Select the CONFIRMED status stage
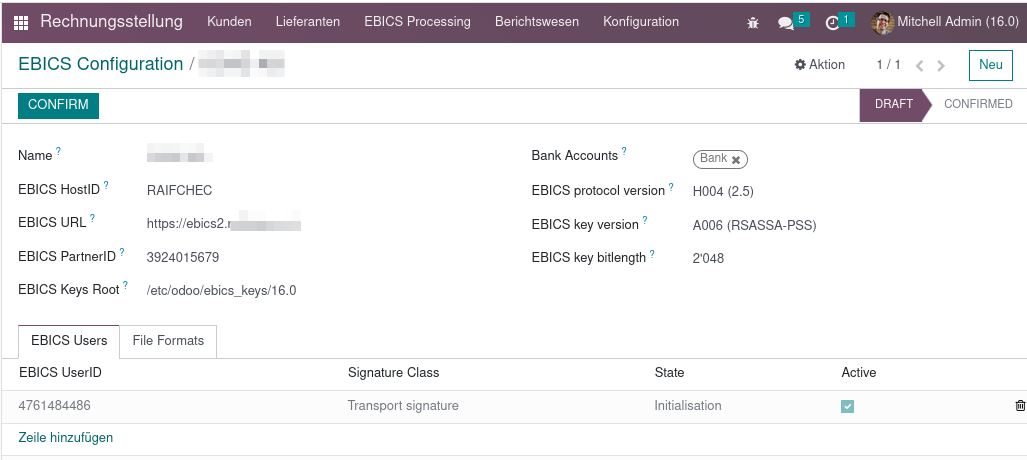 [x=978, y=104]
